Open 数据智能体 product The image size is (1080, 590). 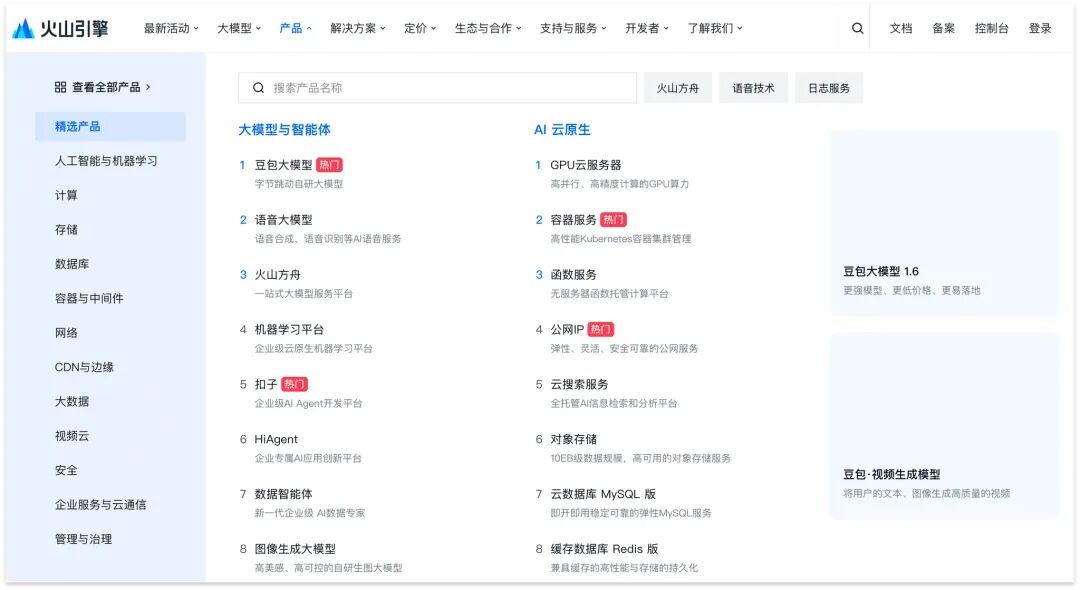283,494
